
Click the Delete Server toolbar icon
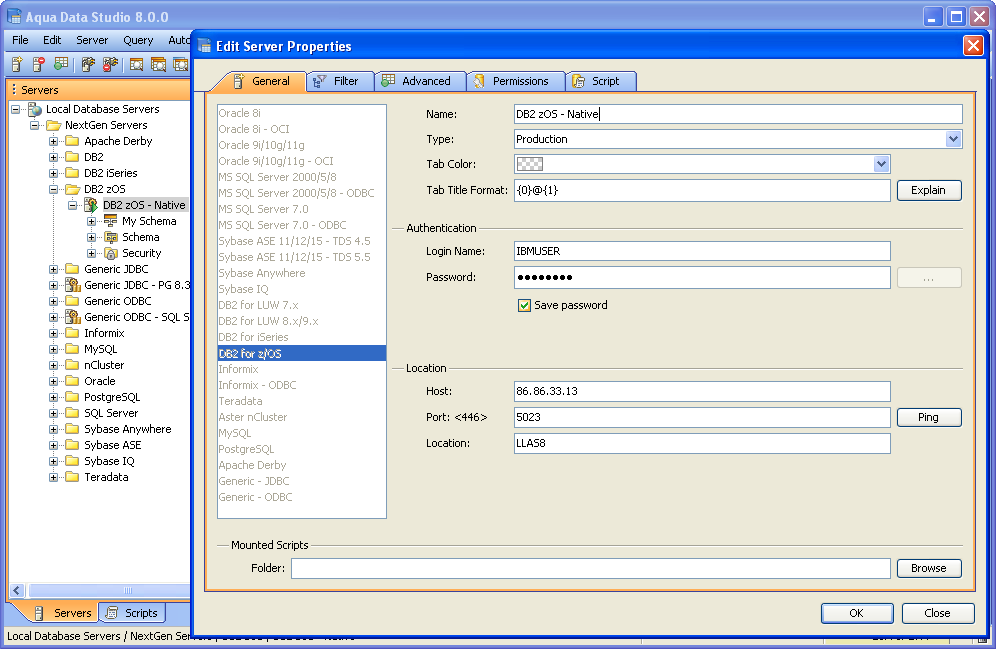pos(39,64)
